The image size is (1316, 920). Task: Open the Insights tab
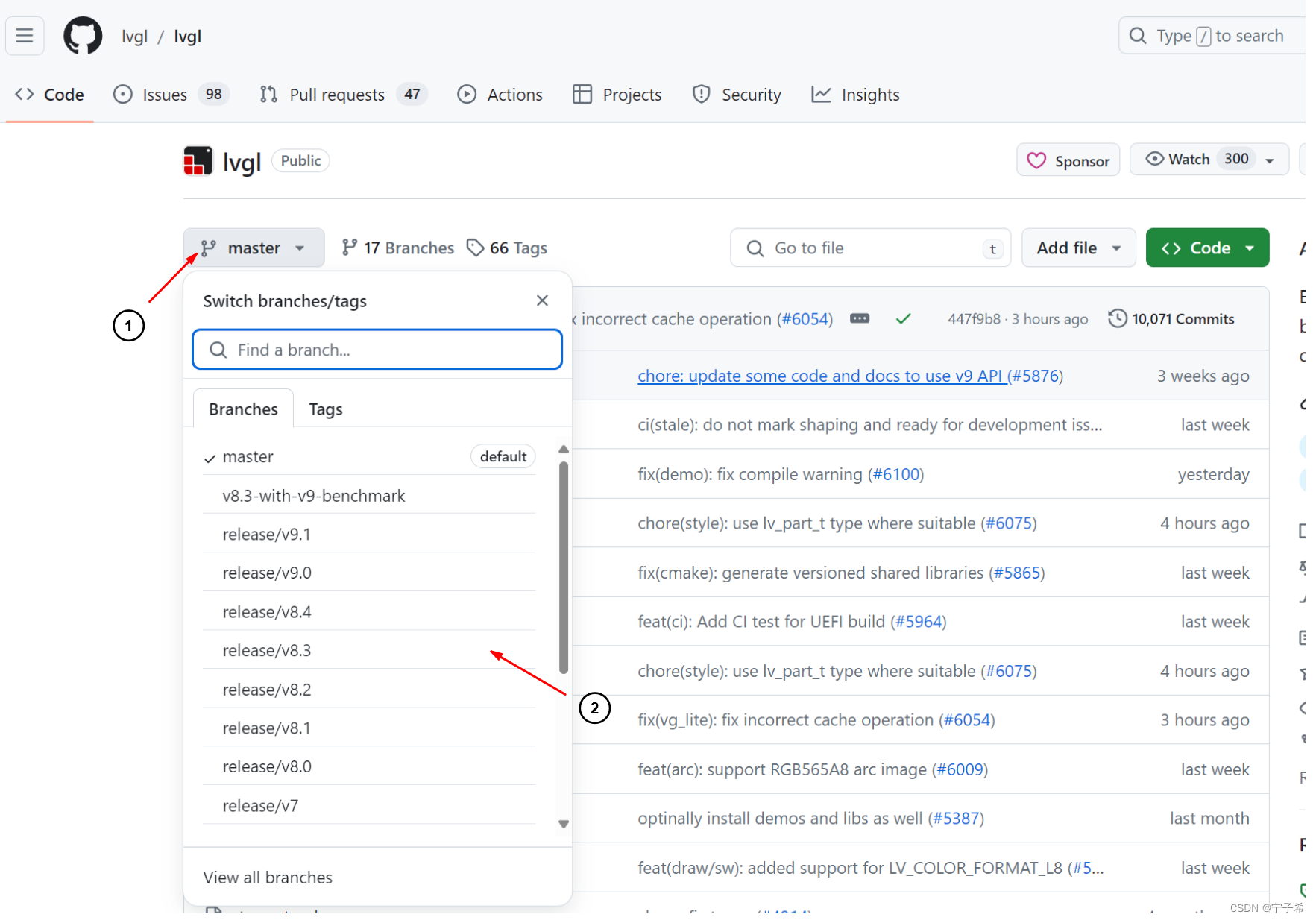pos(856,95)
